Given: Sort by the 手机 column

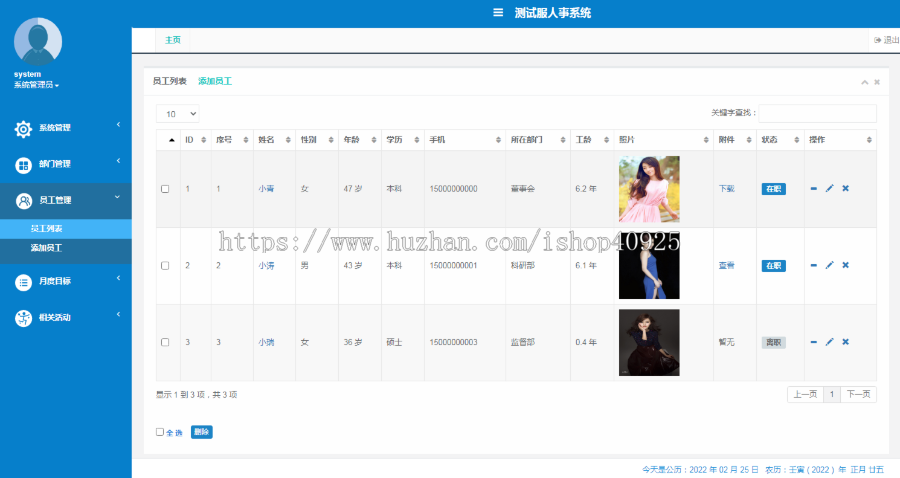Looking at the screenshot, I should tap(465, 140).
